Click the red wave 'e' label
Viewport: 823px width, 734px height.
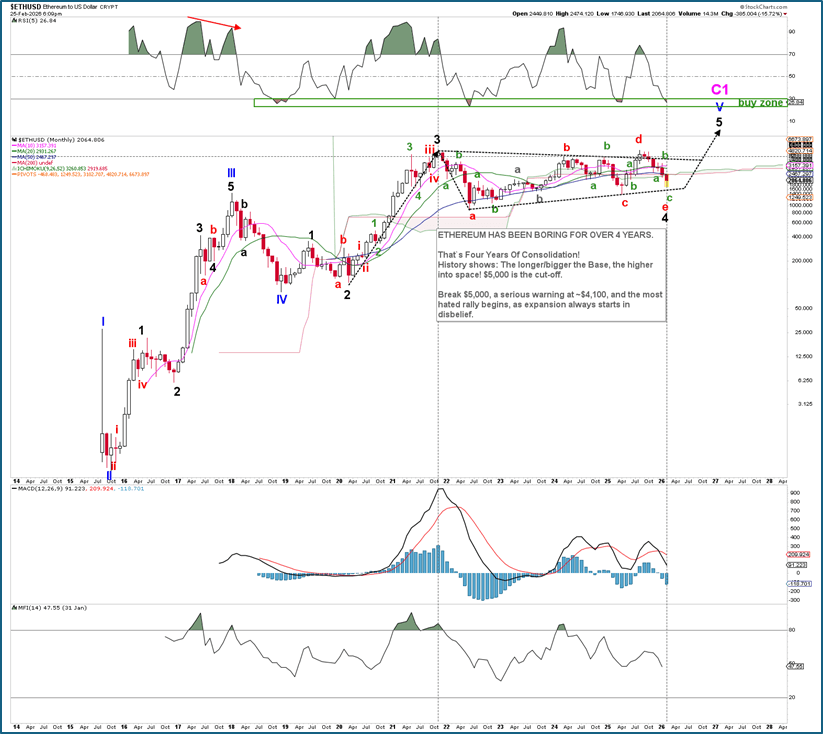pos(665,207)
